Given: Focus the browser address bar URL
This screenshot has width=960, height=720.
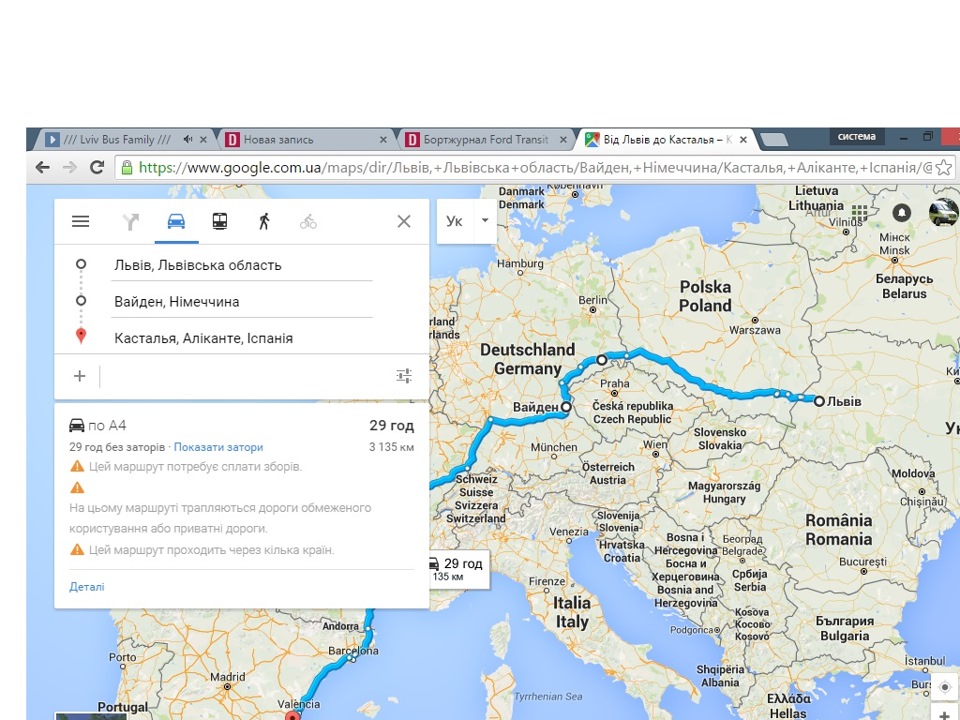Looking at the screenshot, I should (535, 167).
